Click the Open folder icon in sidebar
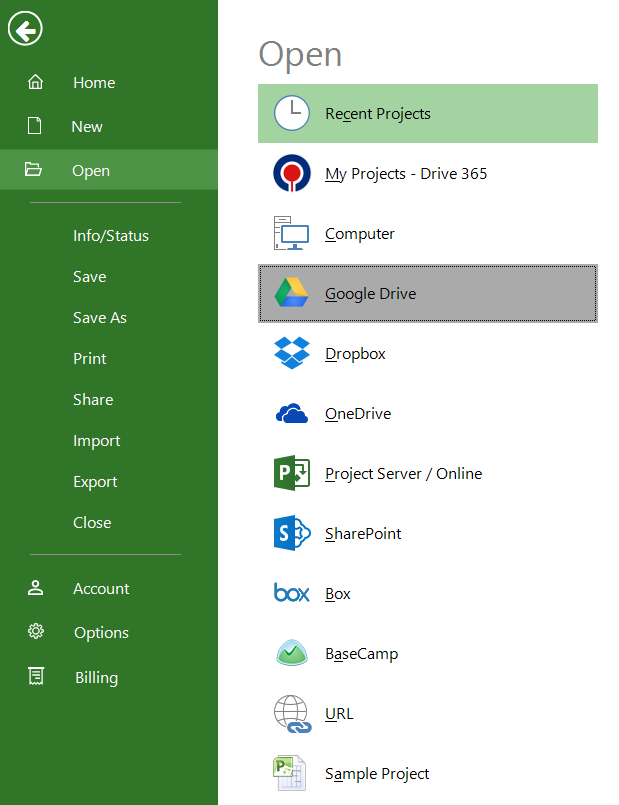Screen dimensions: 619x805 [x=33, y=169]
